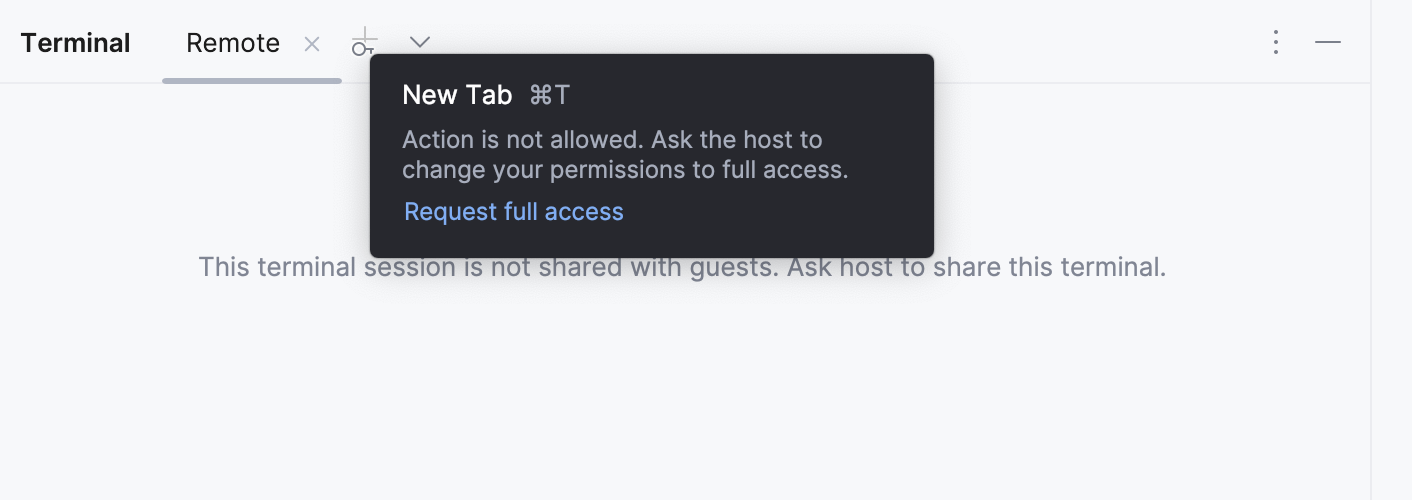This screenshot has width=1412, height=500.
Task: Click the underline indicator beneath Remote tab
Action: point(252,80)
